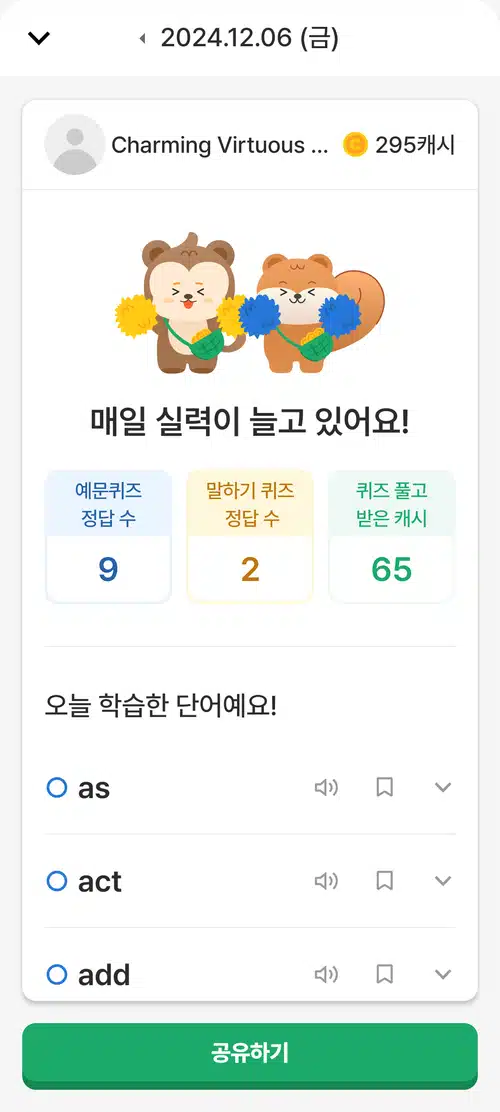
Task: Open the profile avatar picture
Action: coord(75,145)
